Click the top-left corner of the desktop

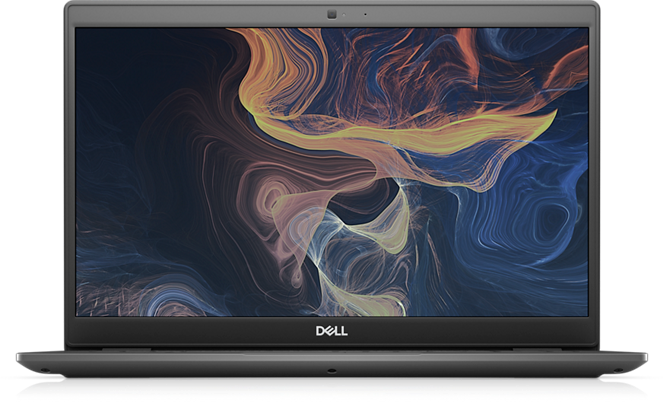click(x=80, y=32)
